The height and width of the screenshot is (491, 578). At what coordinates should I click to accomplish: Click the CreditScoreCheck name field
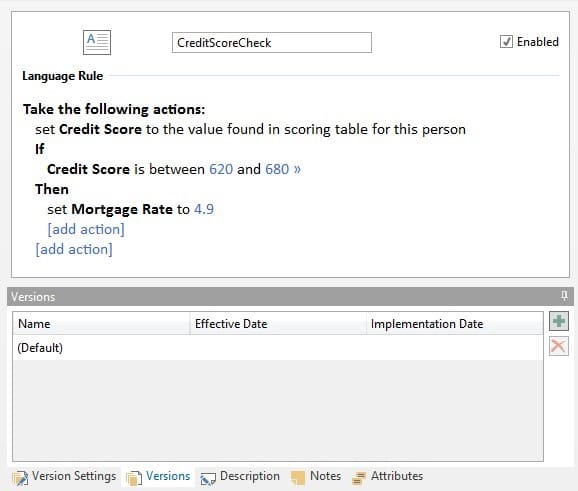coord(272,43)
